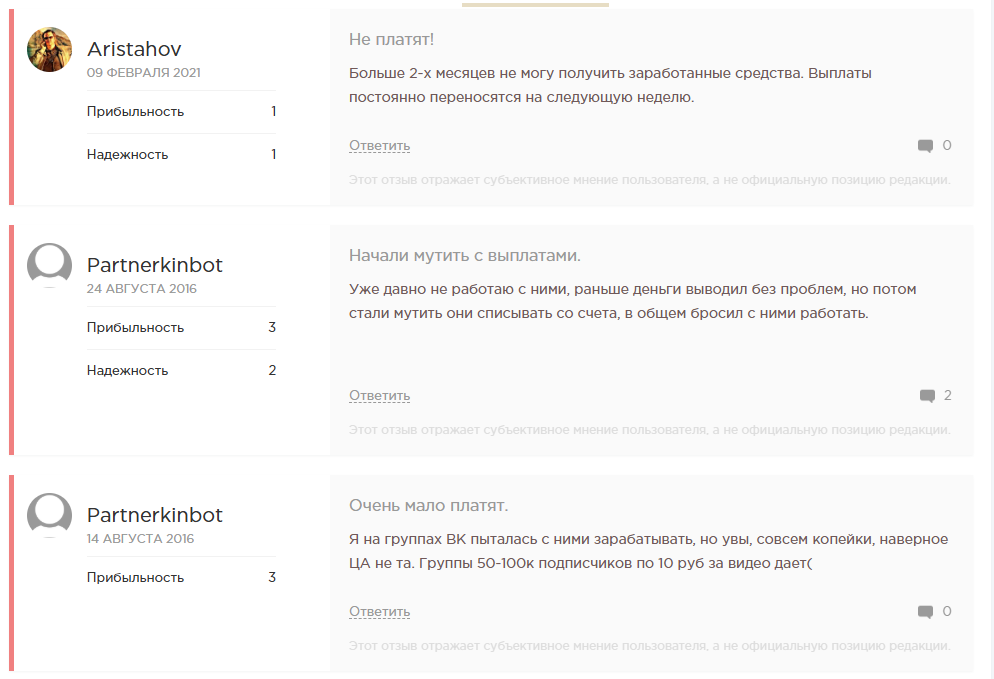Viewport: 994px width, 679px height.
Task: Reply to the 'Не платят!' review
Action: 379,146
